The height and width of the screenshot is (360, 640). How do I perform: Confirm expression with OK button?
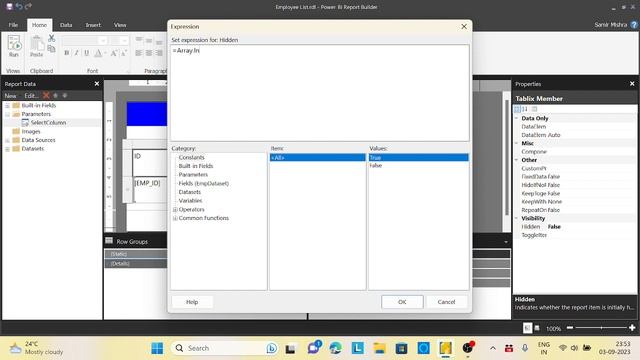click(x=402, y=302)
